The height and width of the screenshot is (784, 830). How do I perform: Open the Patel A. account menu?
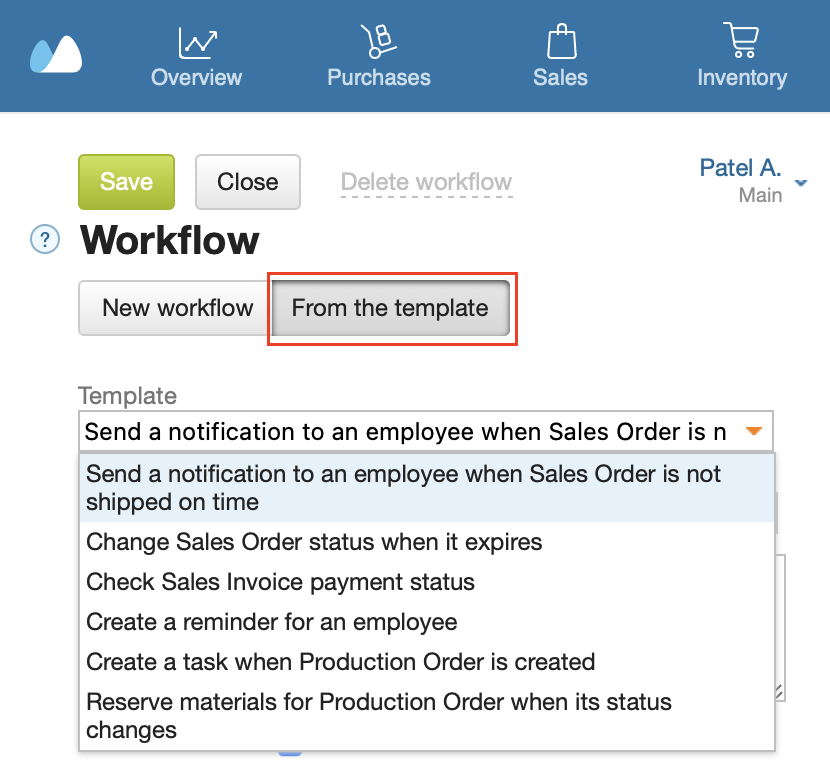pos(740,168)
